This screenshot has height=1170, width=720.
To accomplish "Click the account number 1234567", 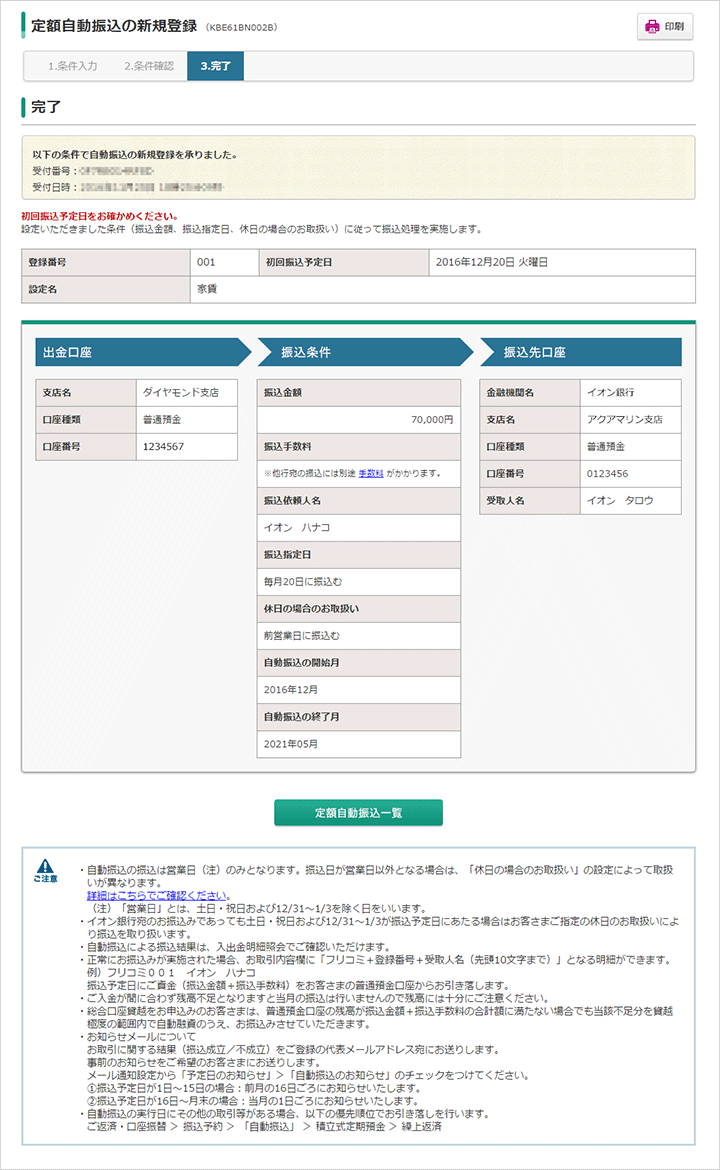I will [163, 446].
